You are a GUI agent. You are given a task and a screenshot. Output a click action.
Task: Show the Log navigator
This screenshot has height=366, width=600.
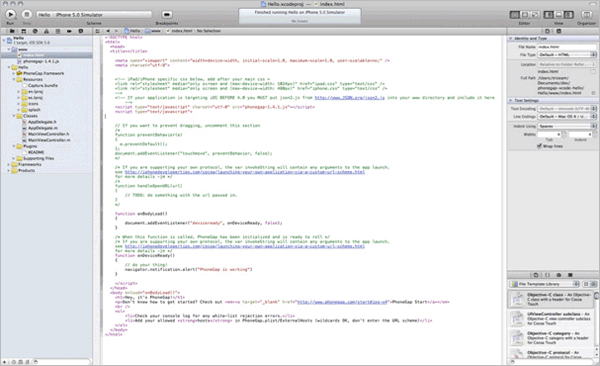(81, 31)
